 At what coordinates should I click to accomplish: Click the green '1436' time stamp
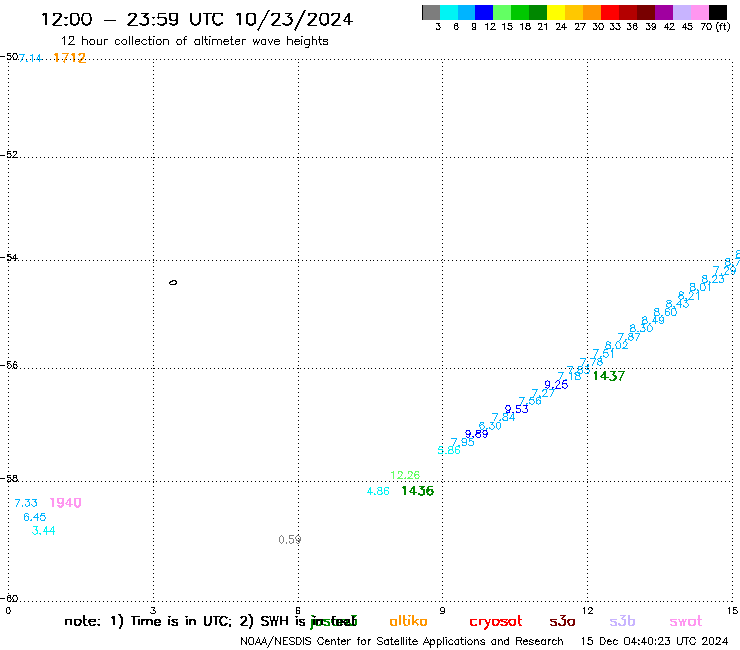[x=418, y=491]
